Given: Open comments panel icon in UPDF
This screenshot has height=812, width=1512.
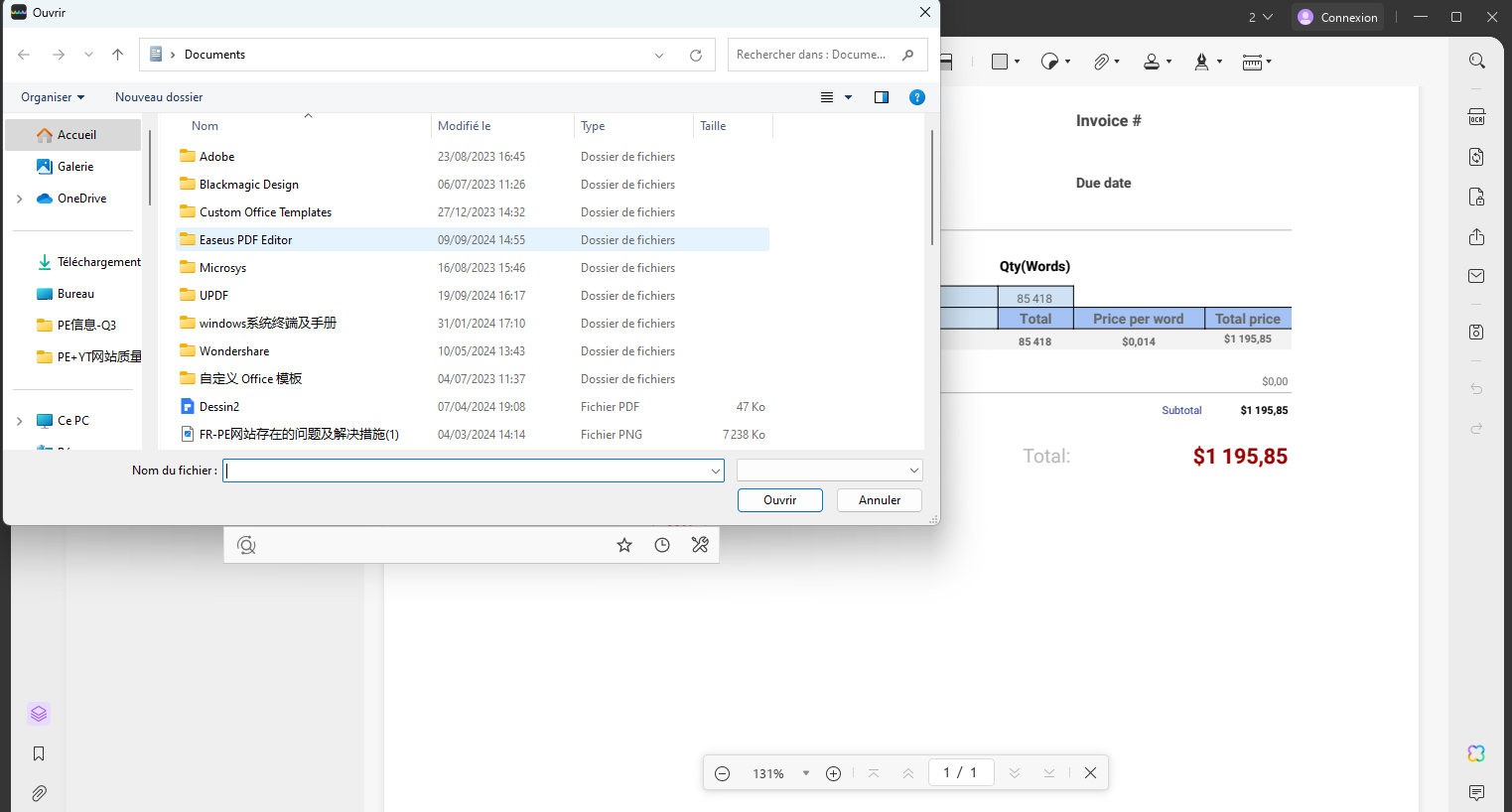Looking at the screenshot, I should coord(1477,792).
